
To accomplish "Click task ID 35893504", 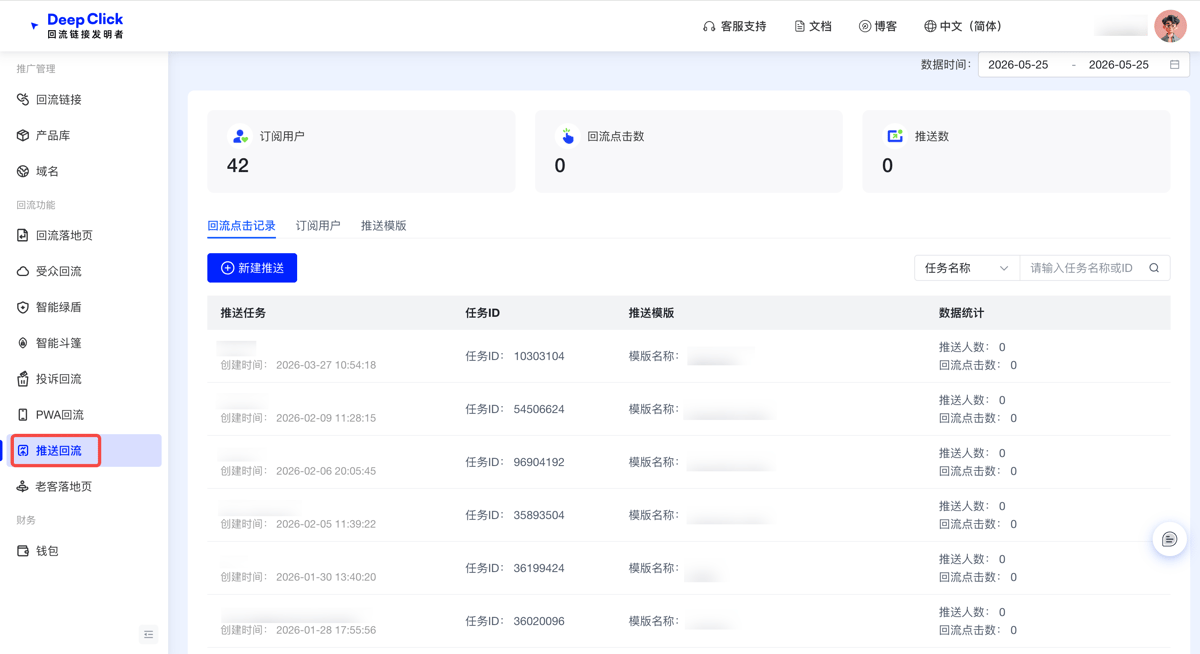I will [x=539, y=515].
